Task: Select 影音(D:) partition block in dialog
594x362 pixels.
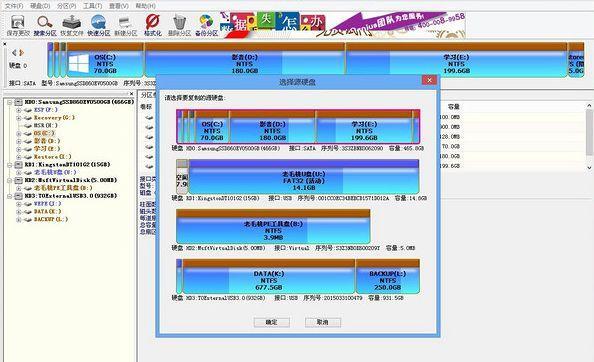Action: click(272, 127)
